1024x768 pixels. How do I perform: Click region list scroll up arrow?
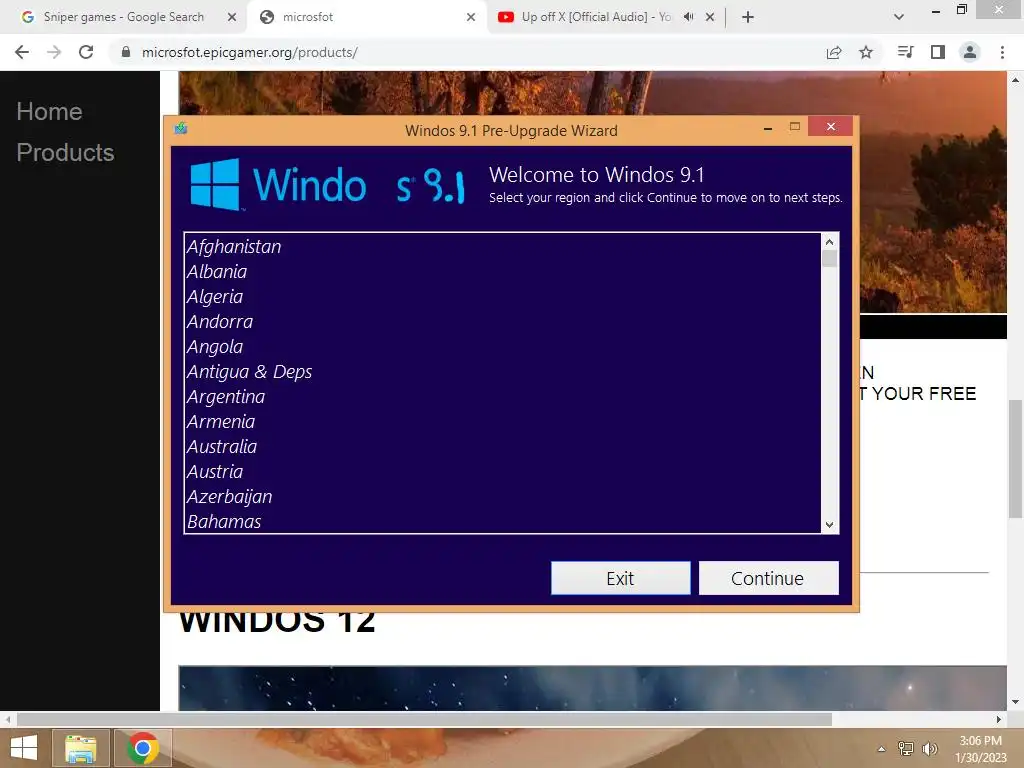pyautogui.click(x=829, y=242)
